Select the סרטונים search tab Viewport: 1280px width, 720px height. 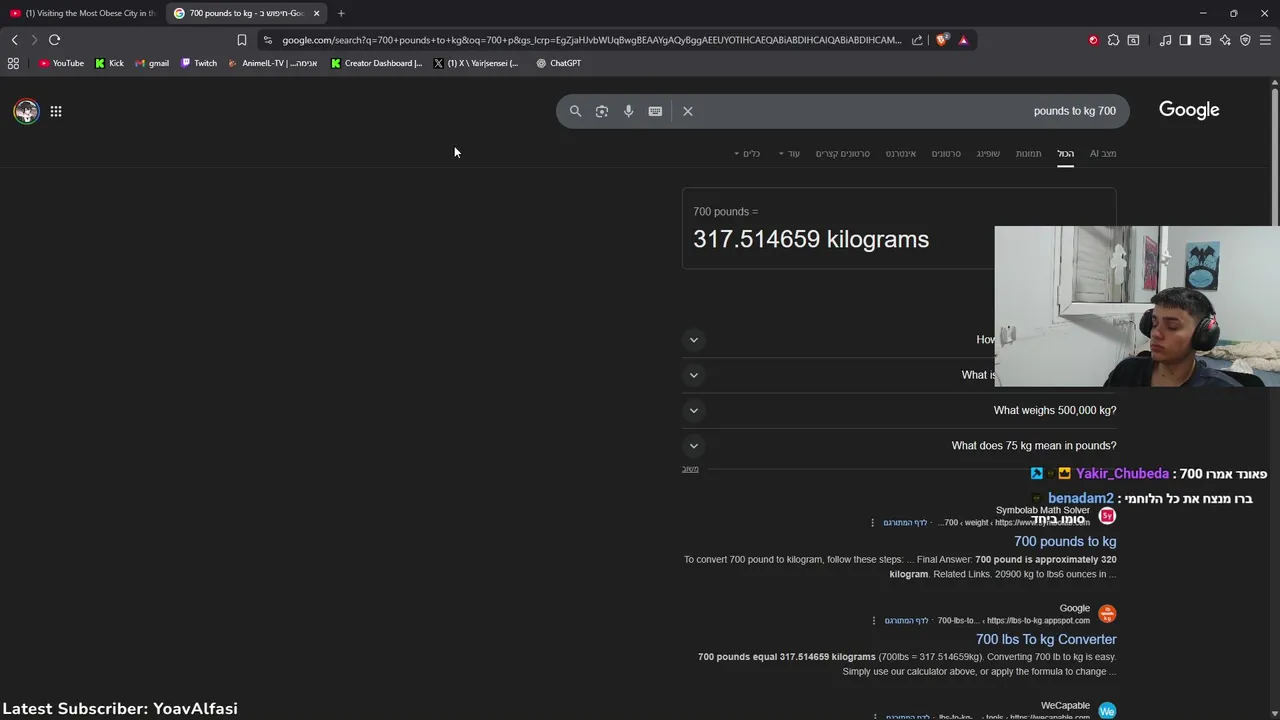click(946, 153)
